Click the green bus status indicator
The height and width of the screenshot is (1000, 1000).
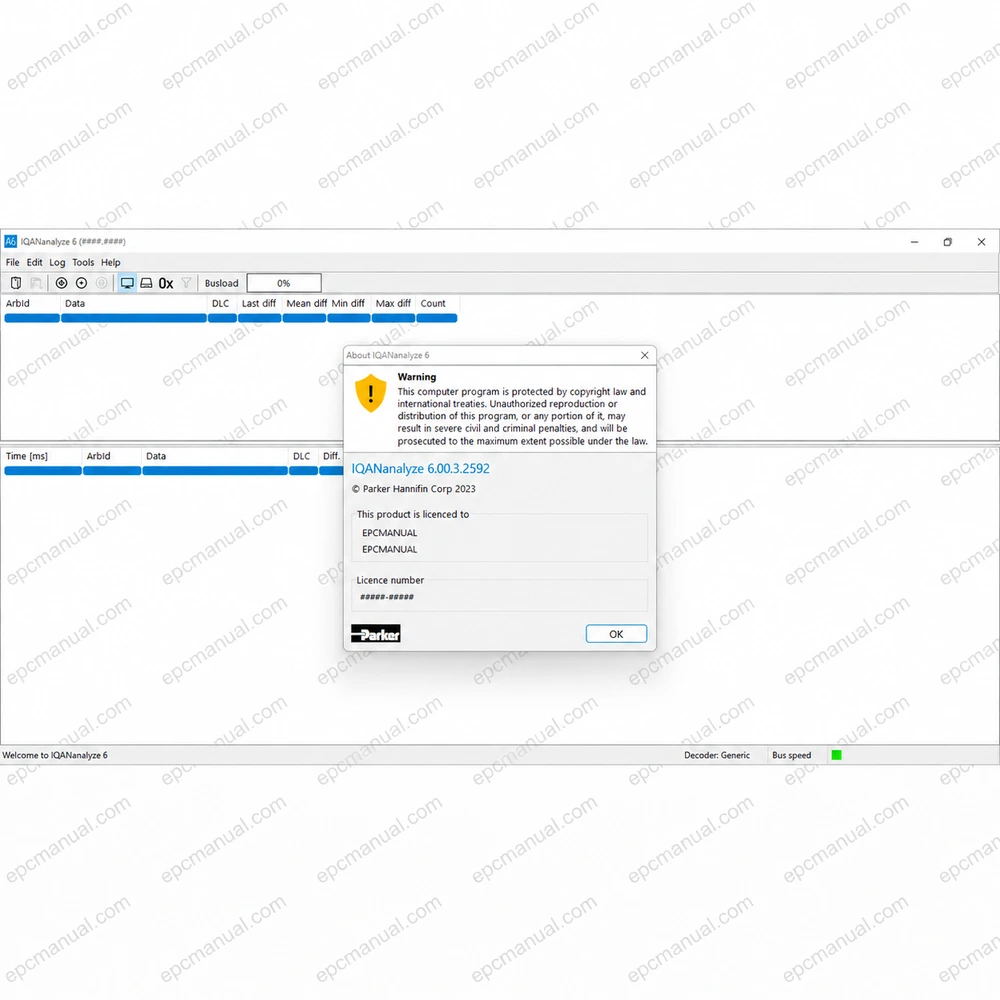pyautogui.click(x=837, y=755)
